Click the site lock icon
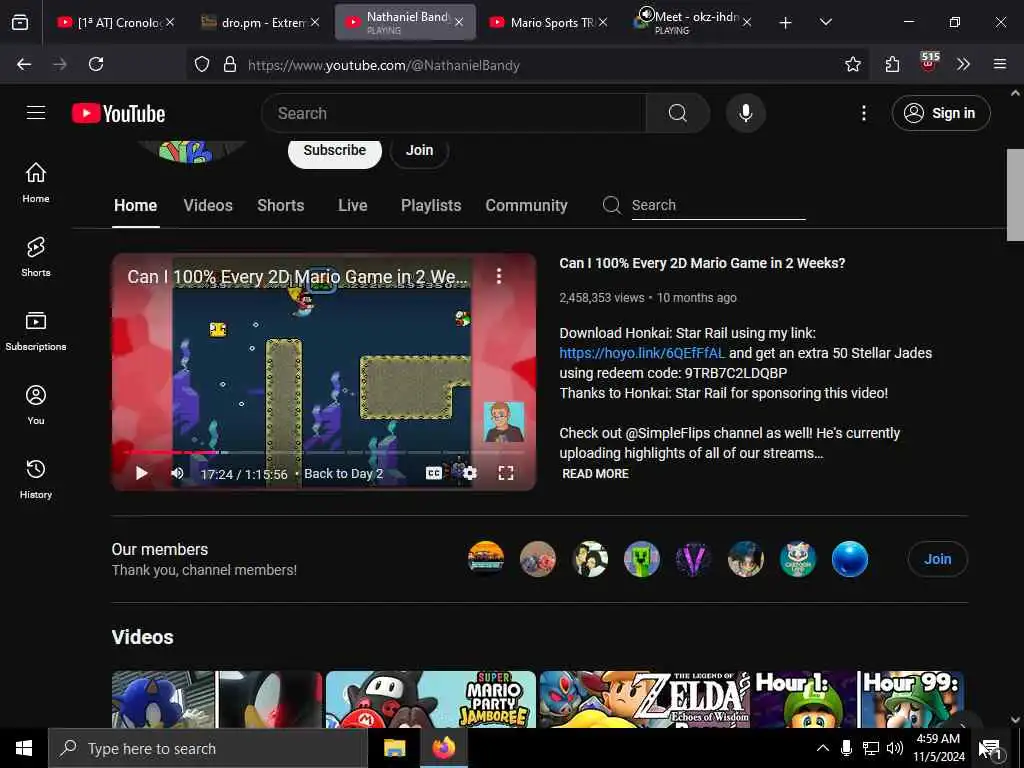Image resolution: width=1024 pixels, height=768 pixels. 230,64
